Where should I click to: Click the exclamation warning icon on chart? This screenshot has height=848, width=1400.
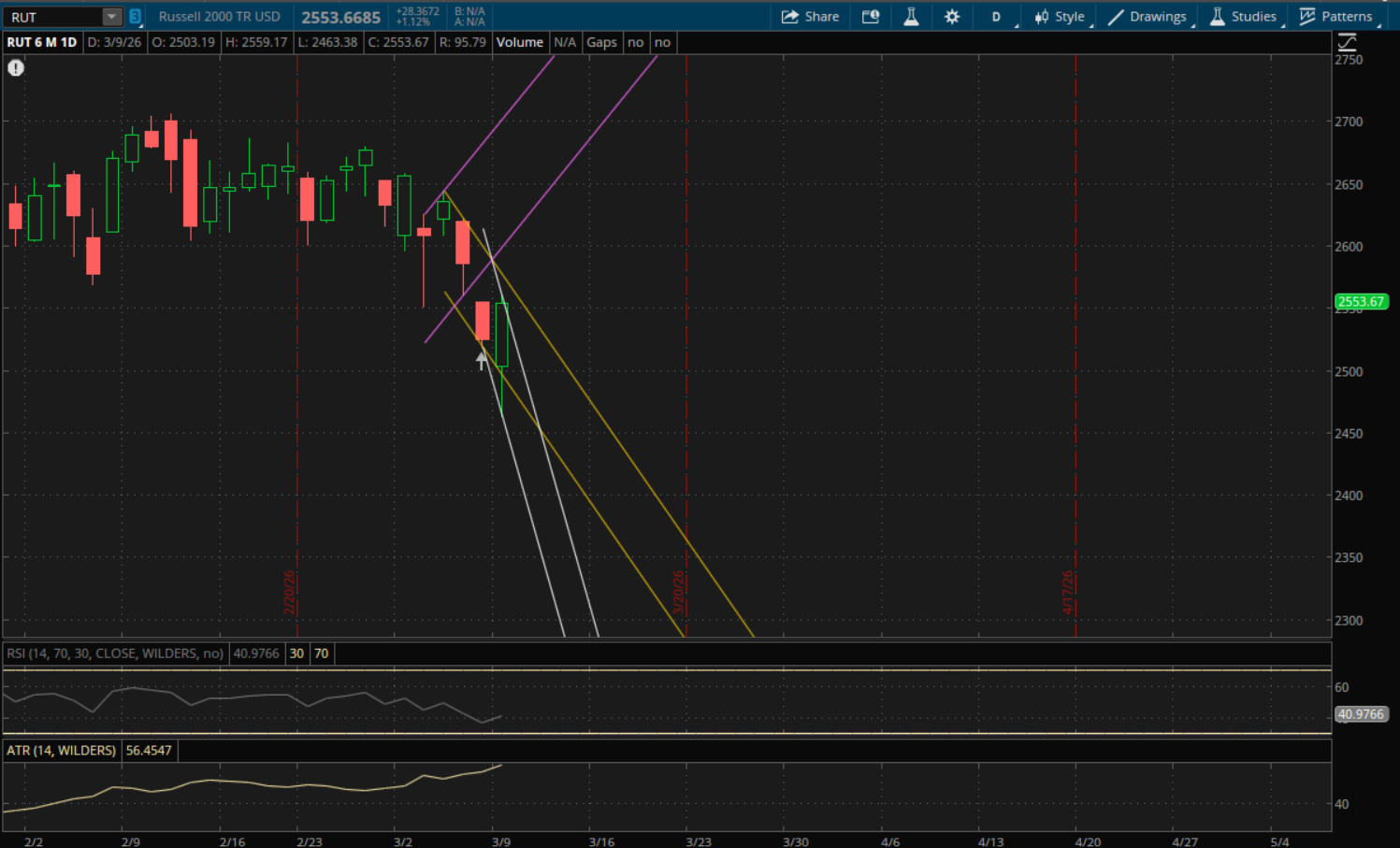[x=16, y=67]
